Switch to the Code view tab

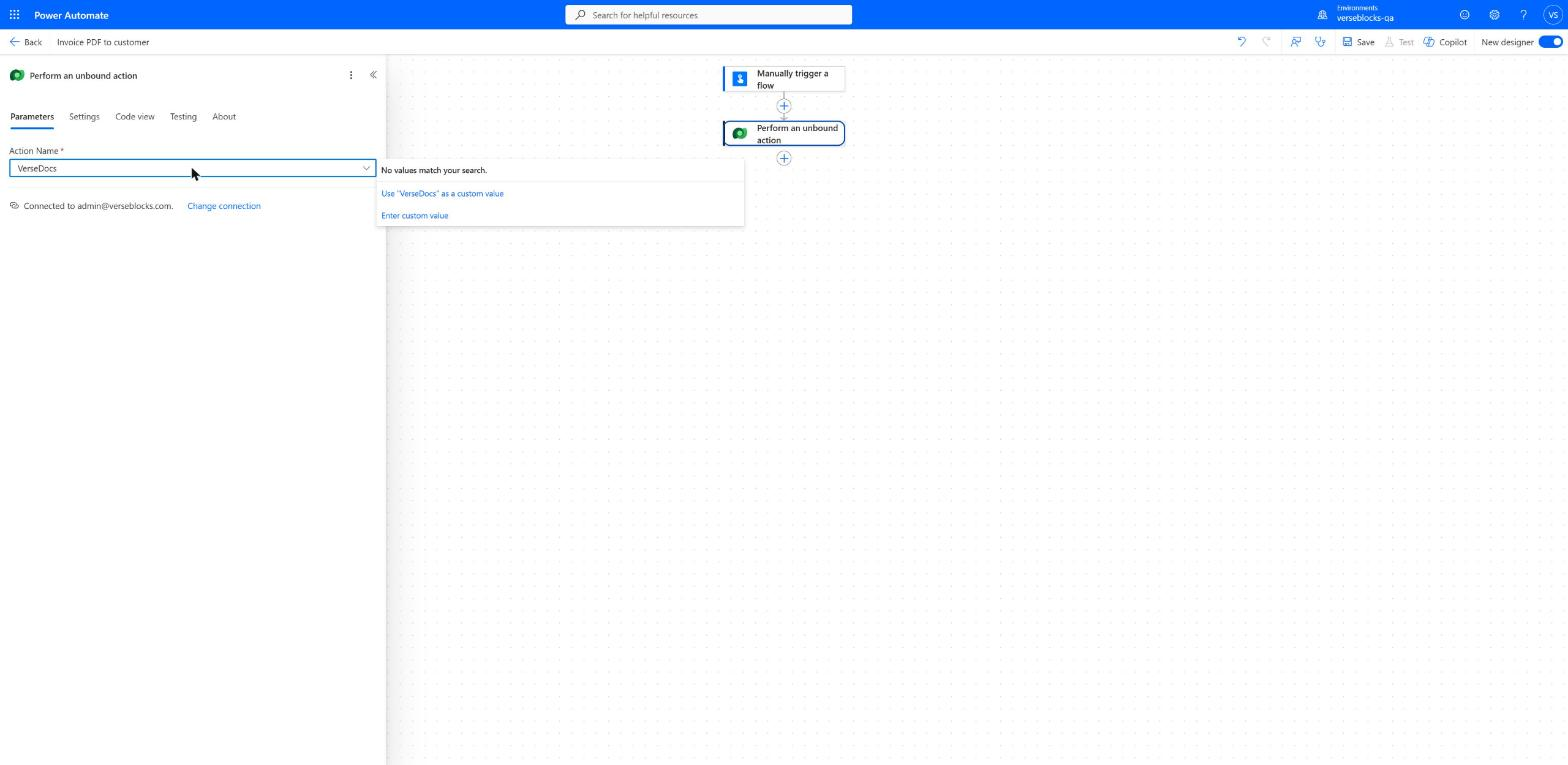click(x=134, y=117)
